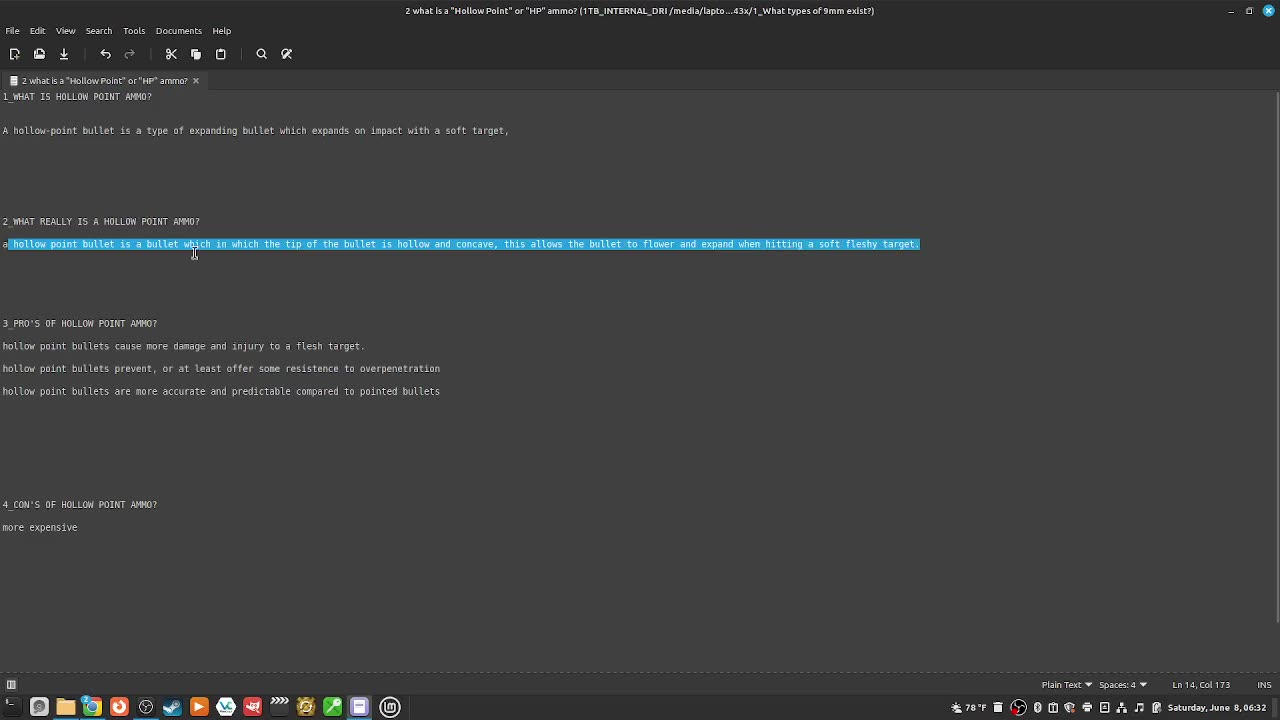Image resolution: width=1280 pixels, height=720 pixels.
Task: Close the "Hollow Point" document tab
Action: tap(196, 81)
